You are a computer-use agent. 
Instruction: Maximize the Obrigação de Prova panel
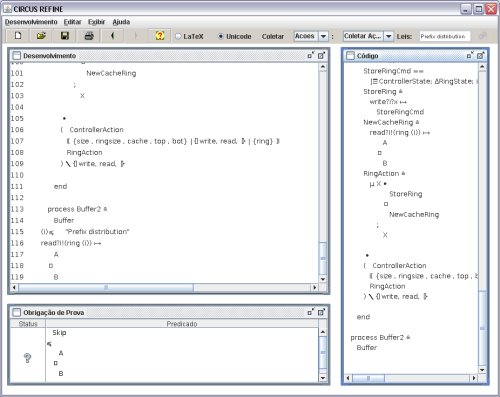click(x=321, y=312)
